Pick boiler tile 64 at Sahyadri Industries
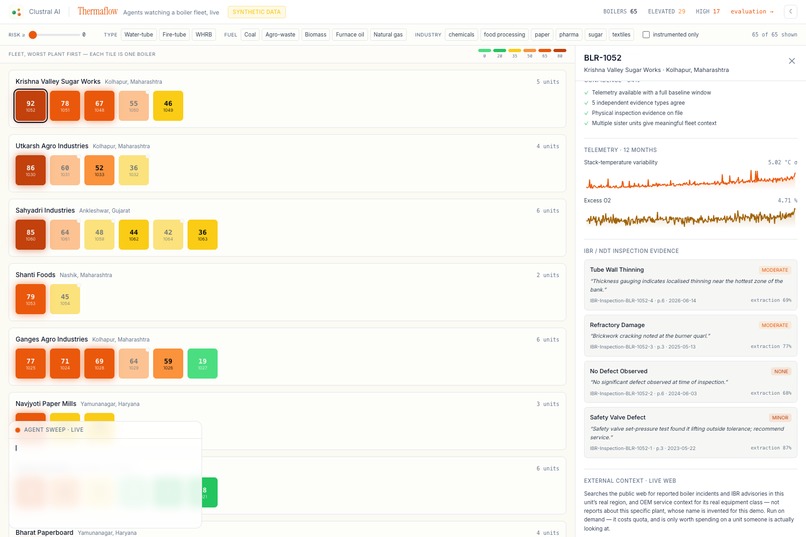The width and height of the screenshot is (806, 537). click(65, 235)
